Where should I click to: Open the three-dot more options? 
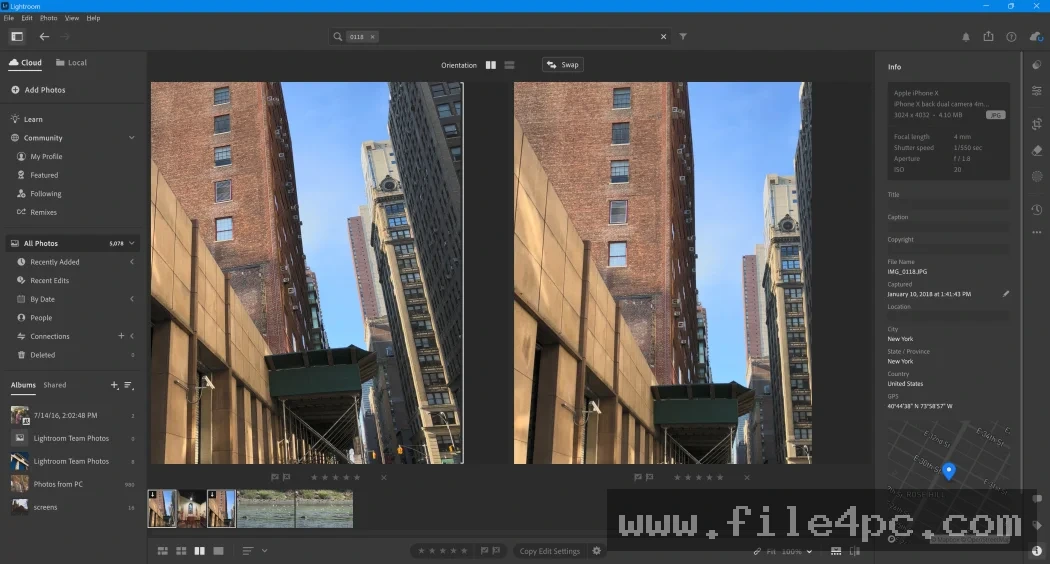(x=1037, y=232)
